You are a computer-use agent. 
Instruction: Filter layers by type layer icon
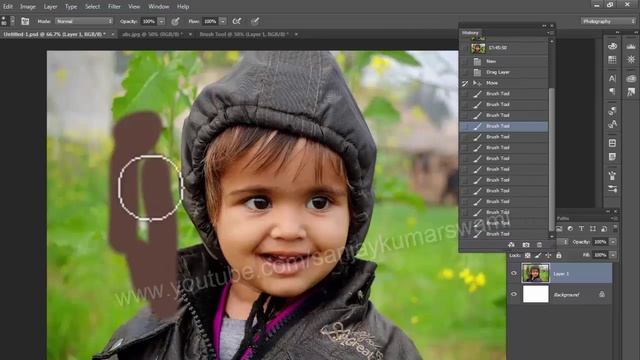pyautogui.click(x=581, y=229)
